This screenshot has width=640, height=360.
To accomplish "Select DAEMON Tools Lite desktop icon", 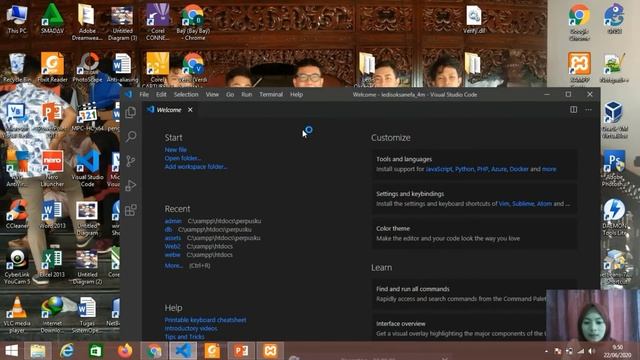I will pyautogui.click(x=615, y=217).
